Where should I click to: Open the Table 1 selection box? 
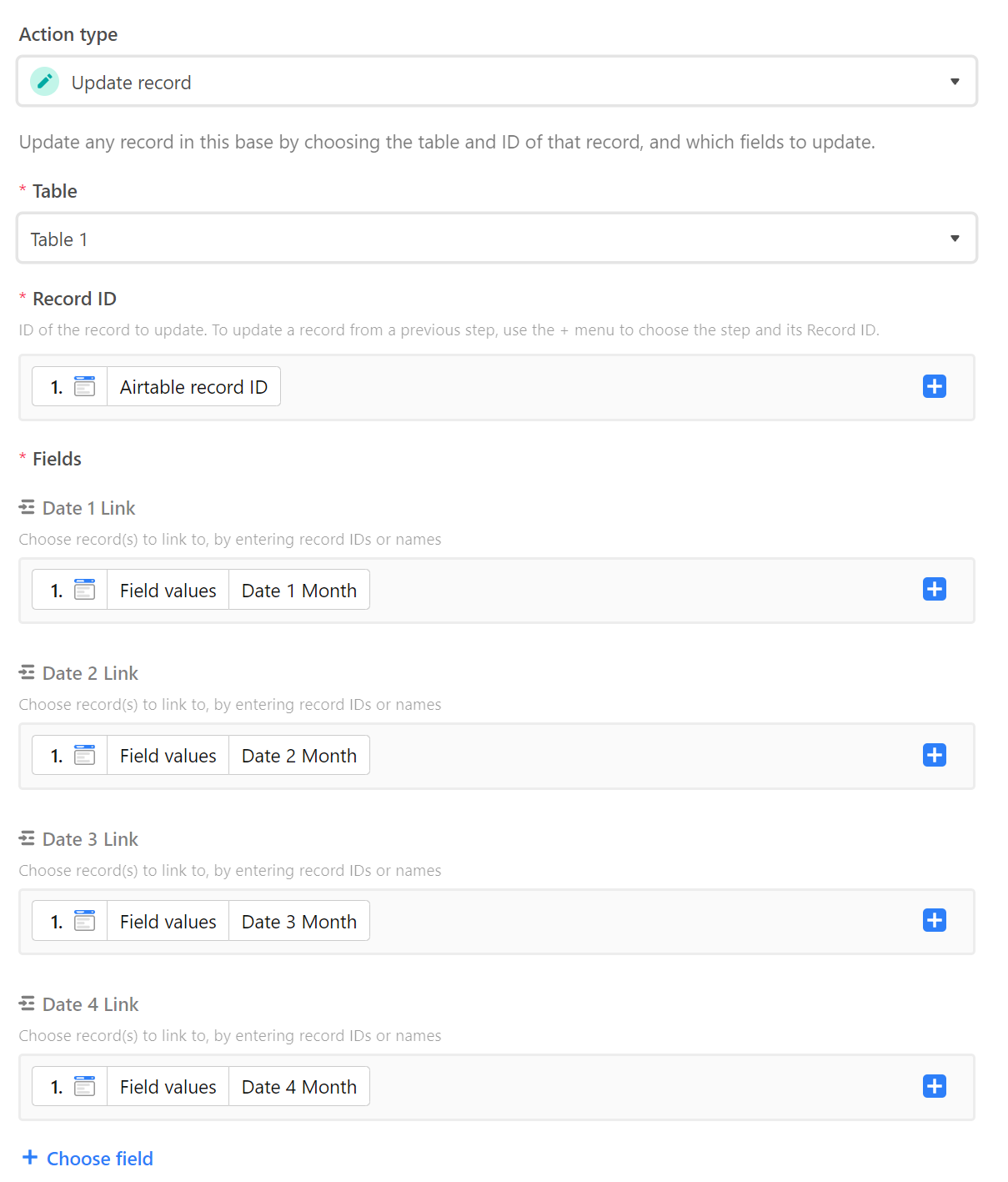[497, 239]
